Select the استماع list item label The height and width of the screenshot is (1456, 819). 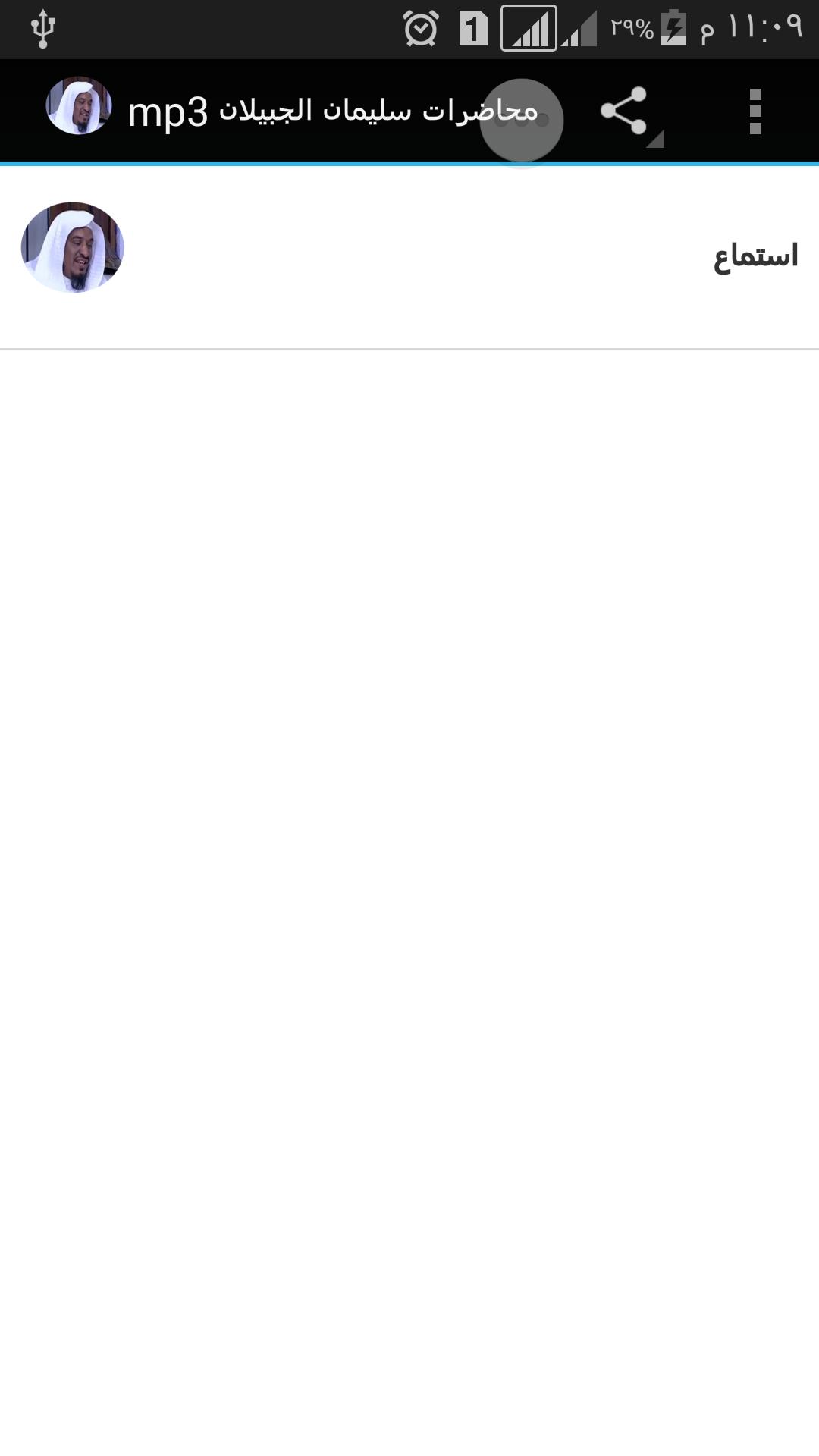[756, 256]
